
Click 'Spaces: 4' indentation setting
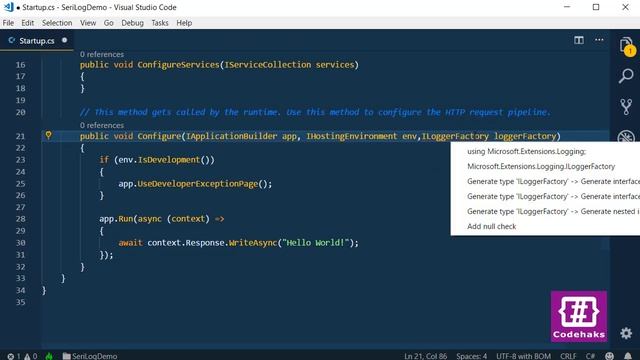(x=471, y=356)
